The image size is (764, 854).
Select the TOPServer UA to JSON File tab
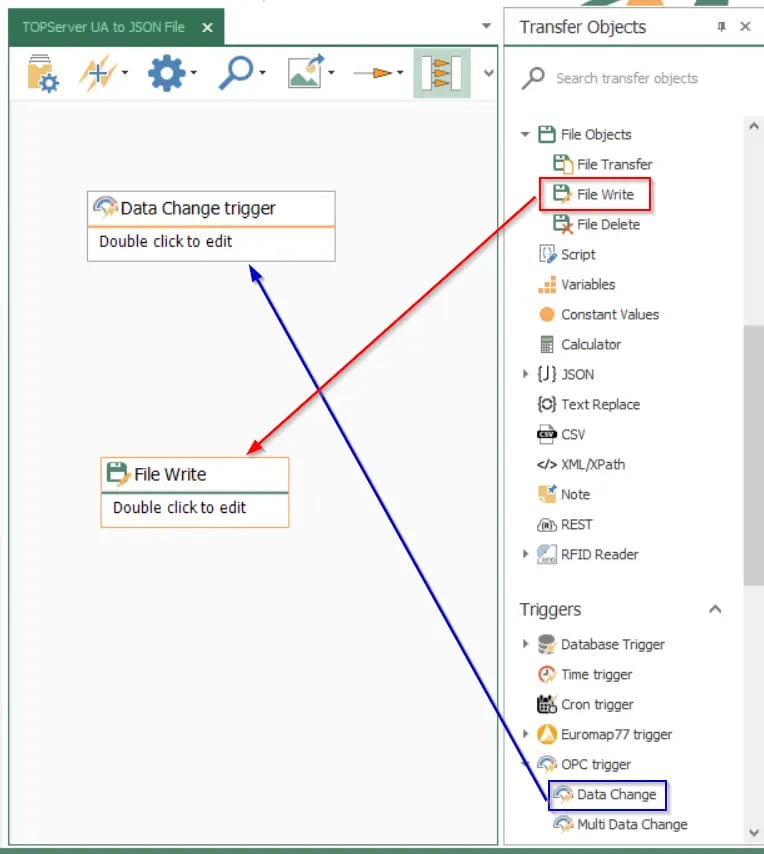tap(104, 27)
